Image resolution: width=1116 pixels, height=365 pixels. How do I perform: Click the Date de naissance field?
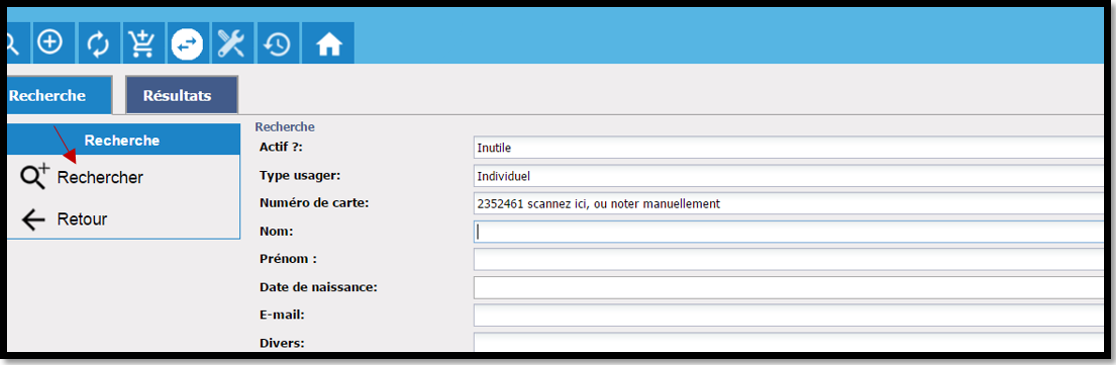coord(788,287)
